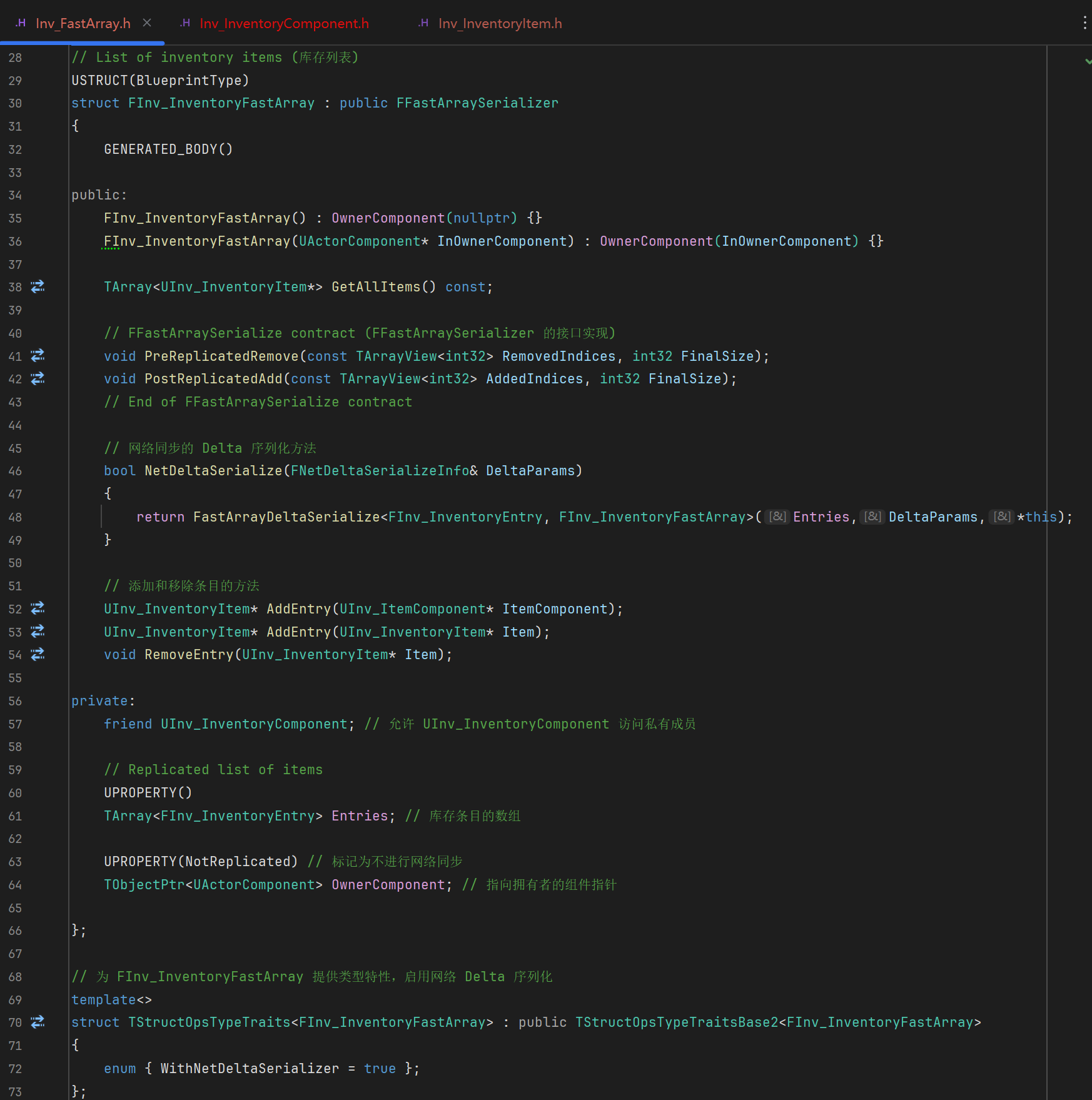Click the friend keyword on line 57
Viewport: 1092px width, 1100px height.
128,724
